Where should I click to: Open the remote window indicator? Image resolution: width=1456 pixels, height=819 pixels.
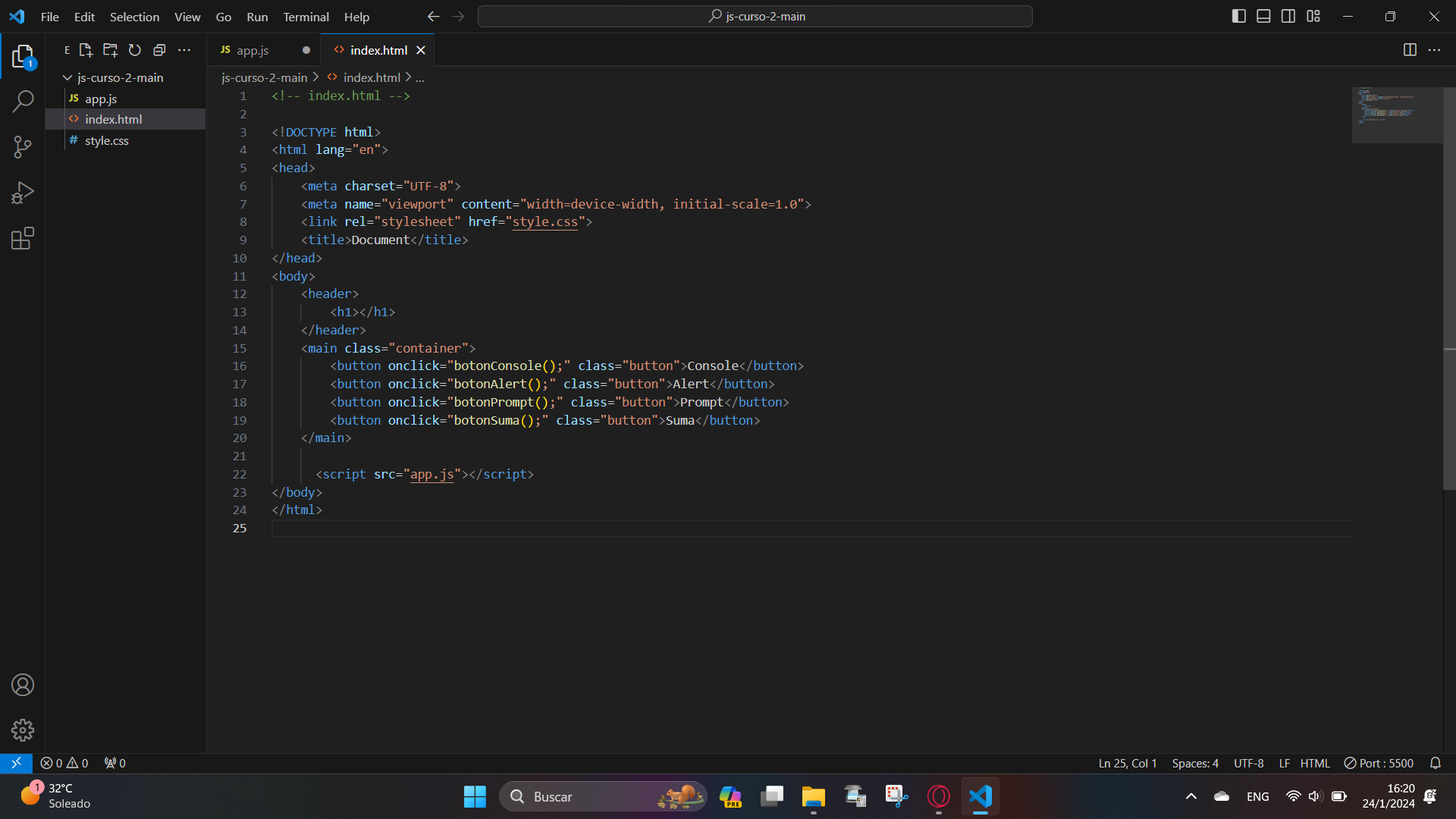click(x=16, y=763)
